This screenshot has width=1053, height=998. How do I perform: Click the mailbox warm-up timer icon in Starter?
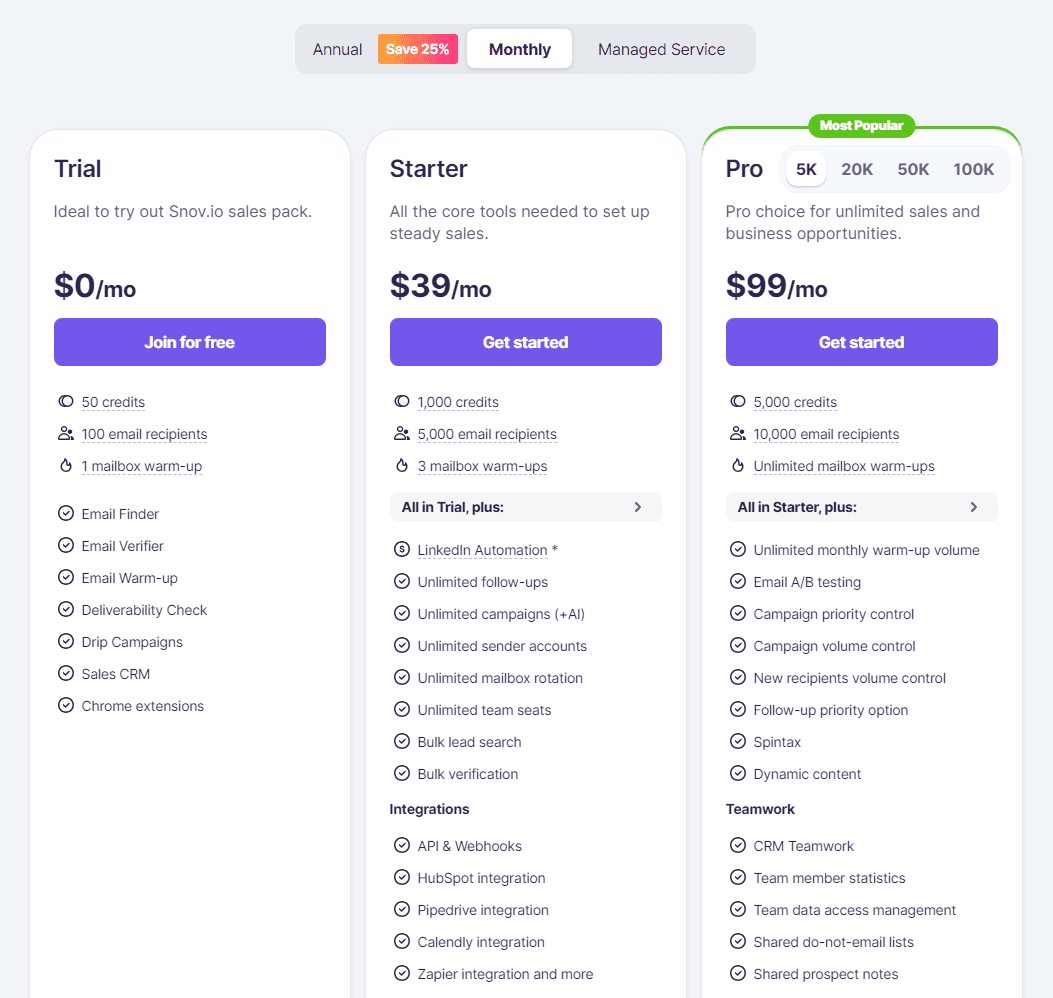click(400, 466)
